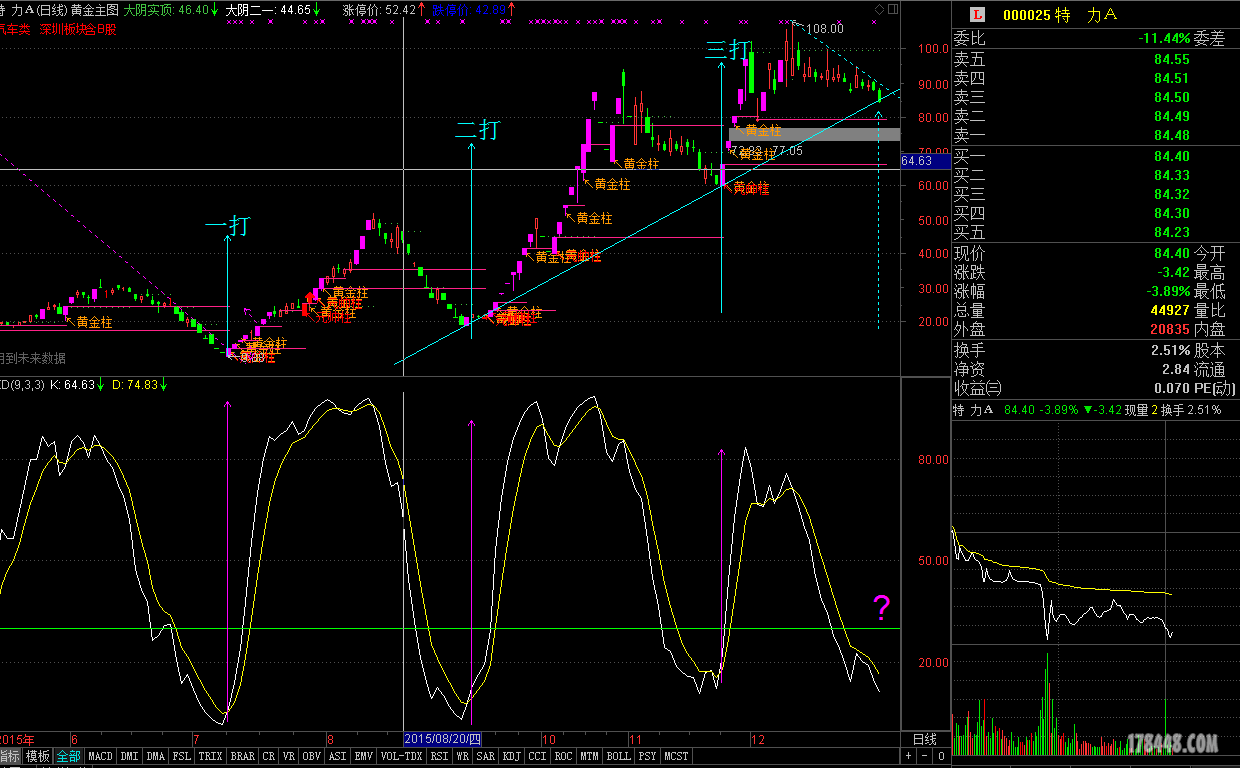This screenshot has height=768, width=1240.
Task: Toggle the side panel layout icon
Action: click(893, 9)
